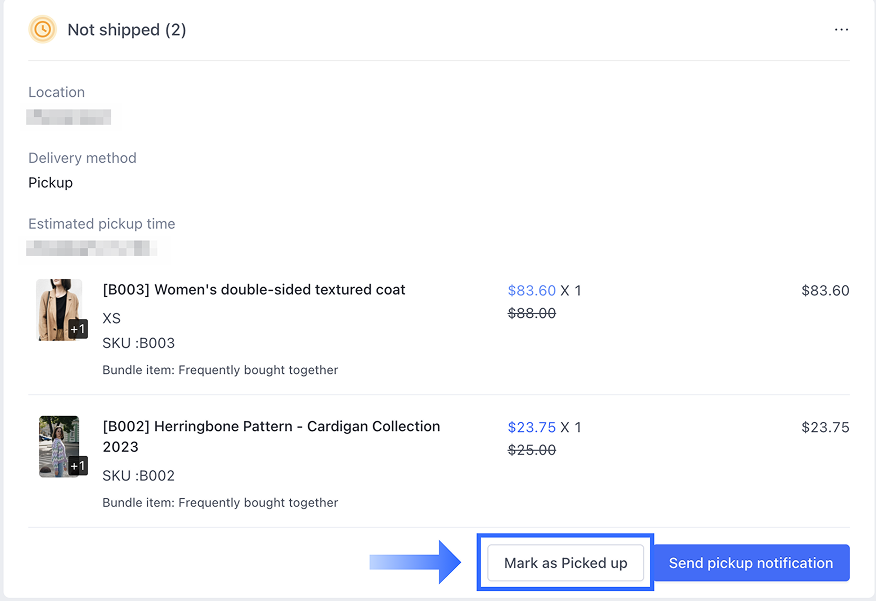The height and width of the screenshot is (601, 876).
Task: Click the +1 badge on cardigan image
Action: click(78, 466)
